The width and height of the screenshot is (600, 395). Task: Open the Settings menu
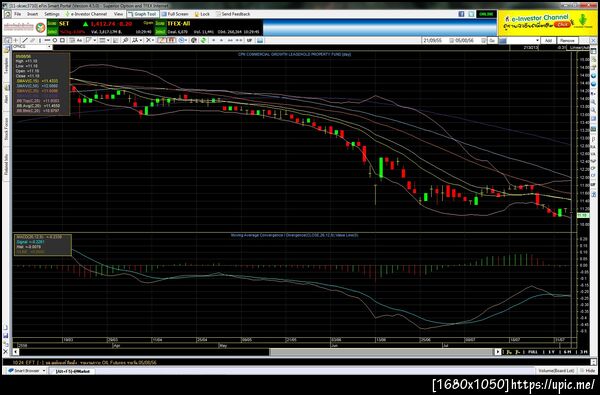point(51,14)
